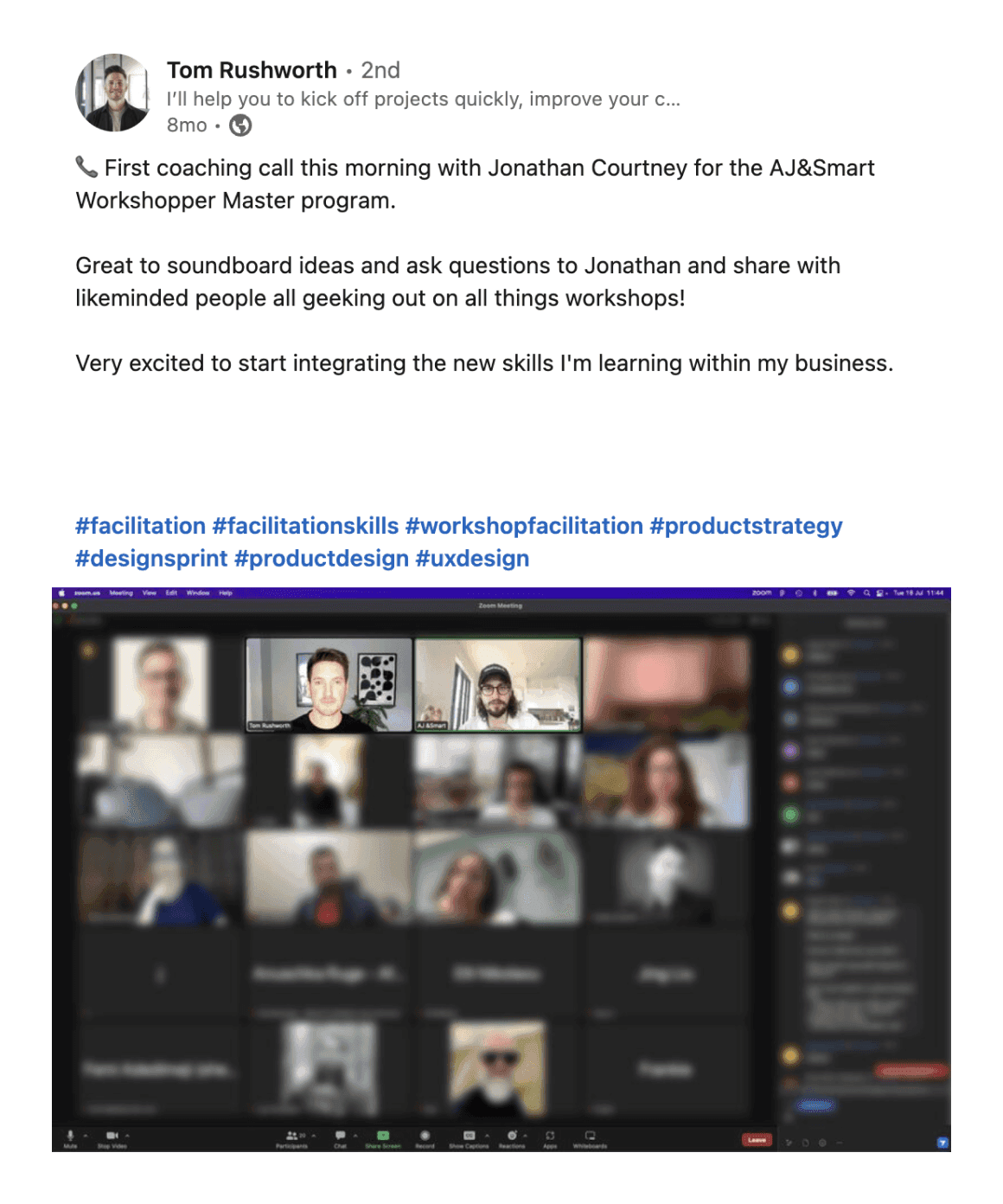Open the #designsprint hashtag link

[151, 559]
